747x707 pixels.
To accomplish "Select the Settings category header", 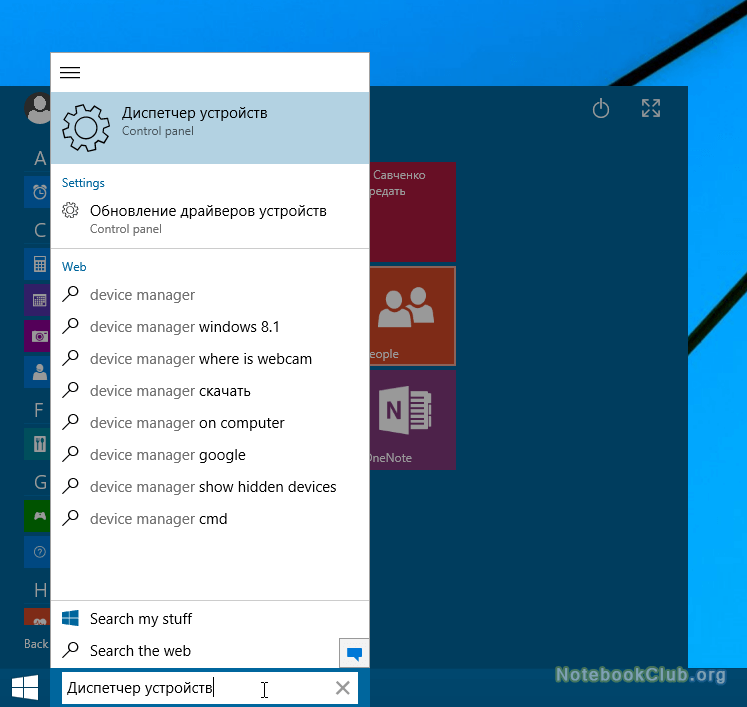I will pyautogui.click(x=83, y=183).
